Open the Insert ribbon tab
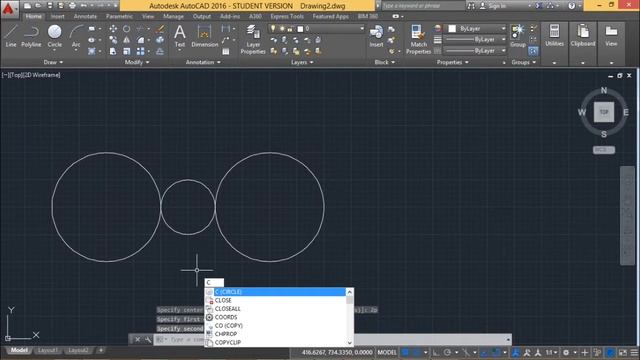Viewport: 640px width, 360px height. tap(58, 16)
